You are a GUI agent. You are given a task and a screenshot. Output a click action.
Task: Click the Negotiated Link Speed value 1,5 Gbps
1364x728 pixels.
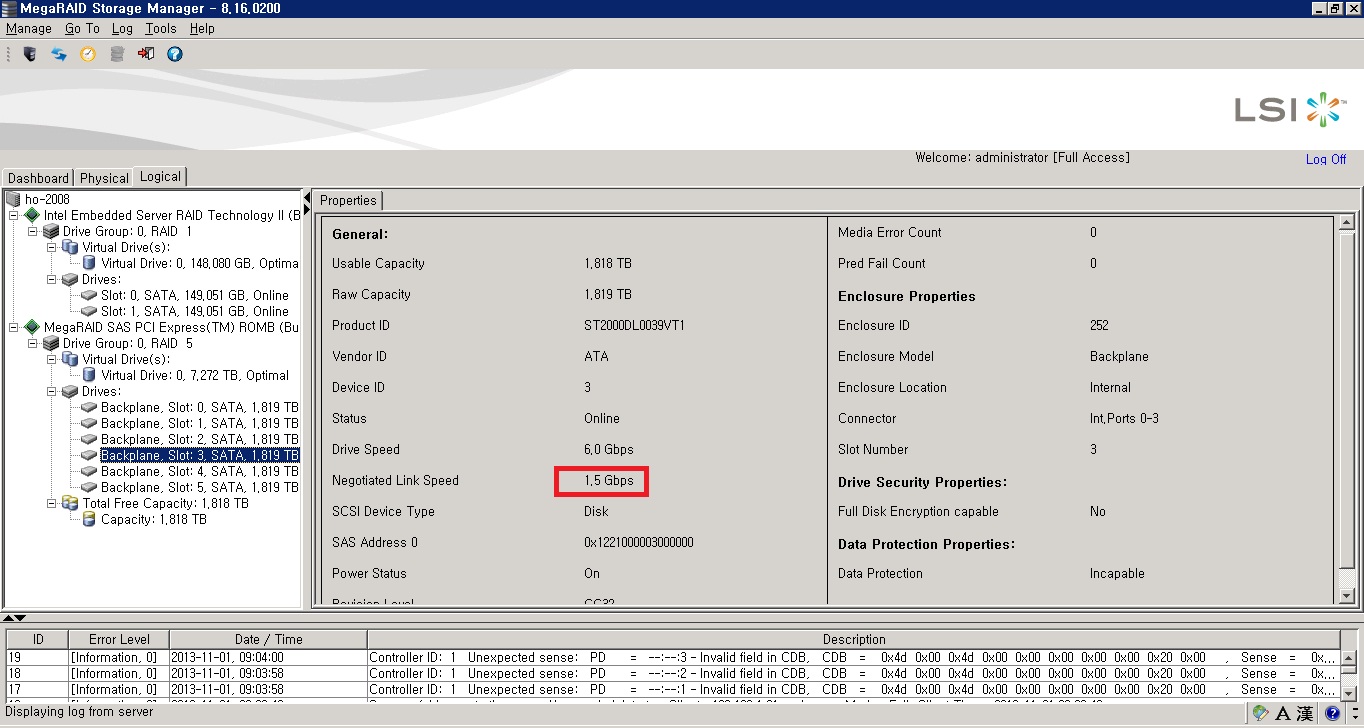[x=609, y=480]
